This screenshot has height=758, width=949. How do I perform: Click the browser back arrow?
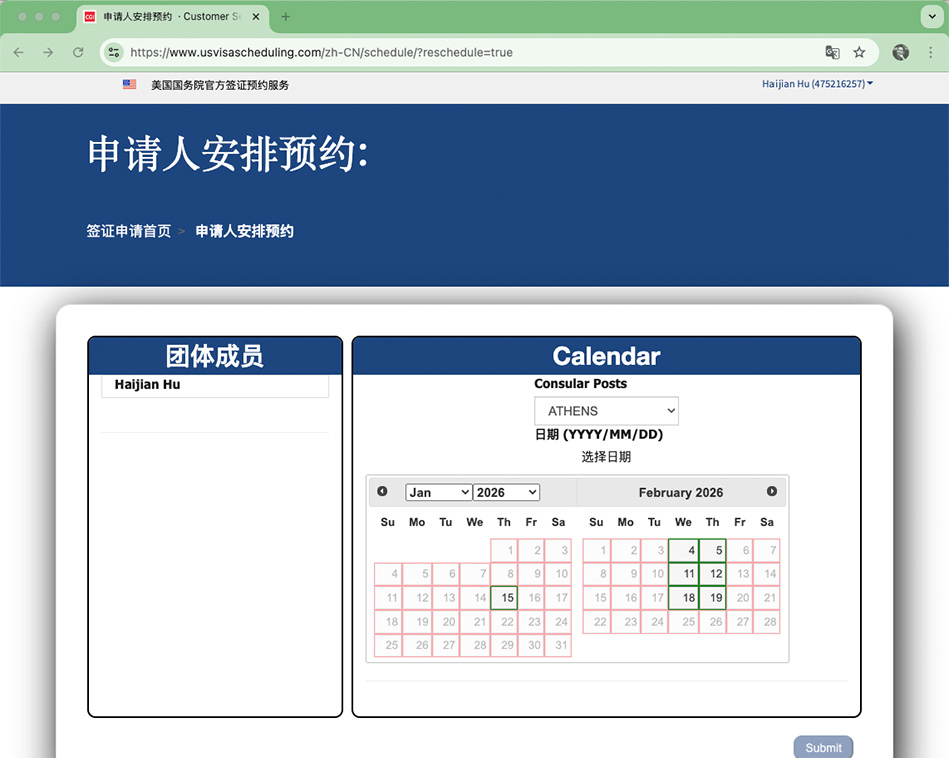[x=18, y=52]
